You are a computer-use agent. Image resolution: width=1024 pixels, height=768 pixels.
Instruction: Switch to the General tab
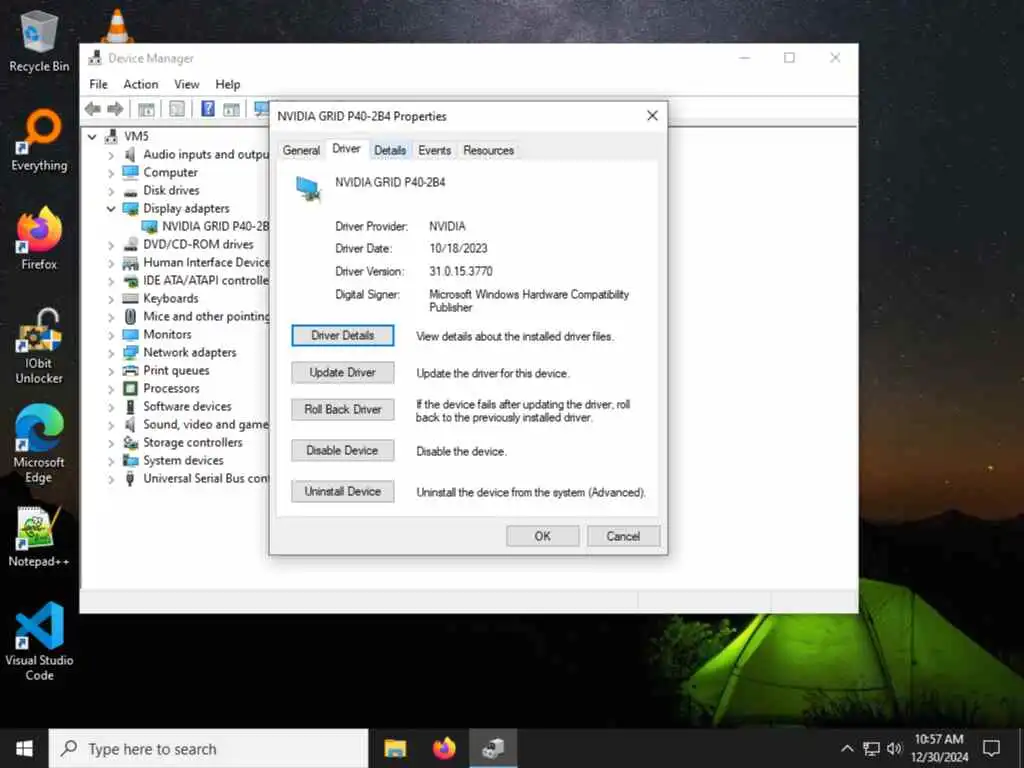pyautogui.click(x=301, y=150)
